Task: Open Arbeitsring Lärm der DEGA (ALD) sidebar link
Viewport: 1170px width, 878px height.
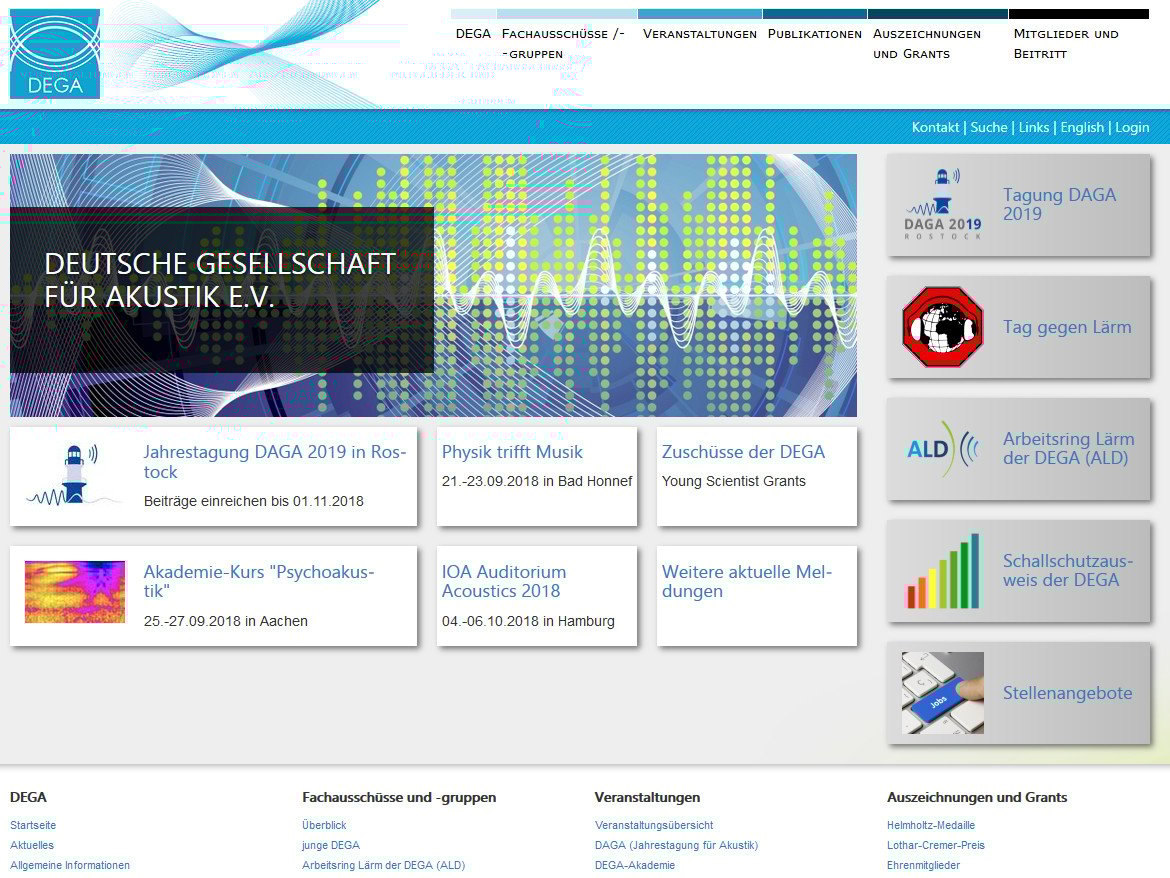Action: (1068, 448)
